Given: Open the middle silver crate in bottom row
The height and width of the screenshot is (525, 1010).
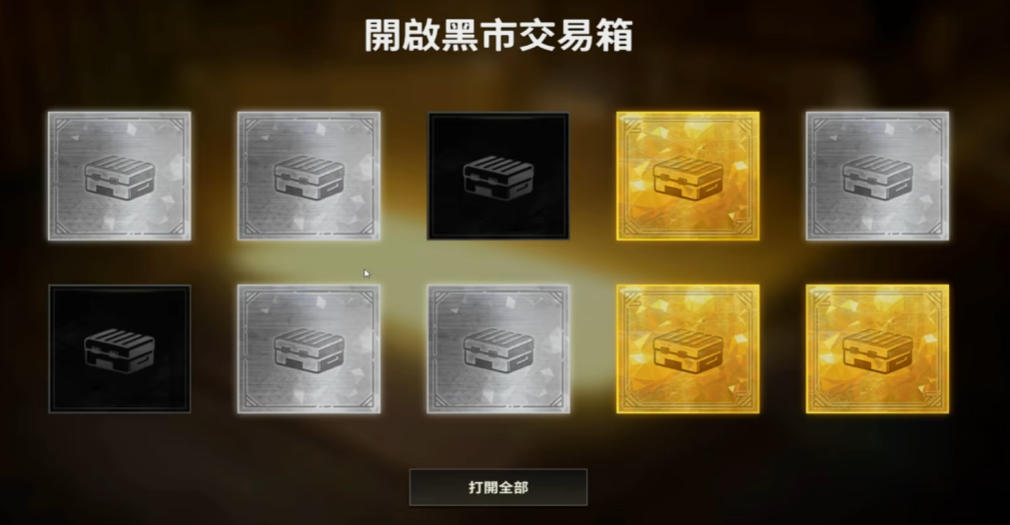Looking at the screenshot, I should pyautogui.click(x=498, y=348).
